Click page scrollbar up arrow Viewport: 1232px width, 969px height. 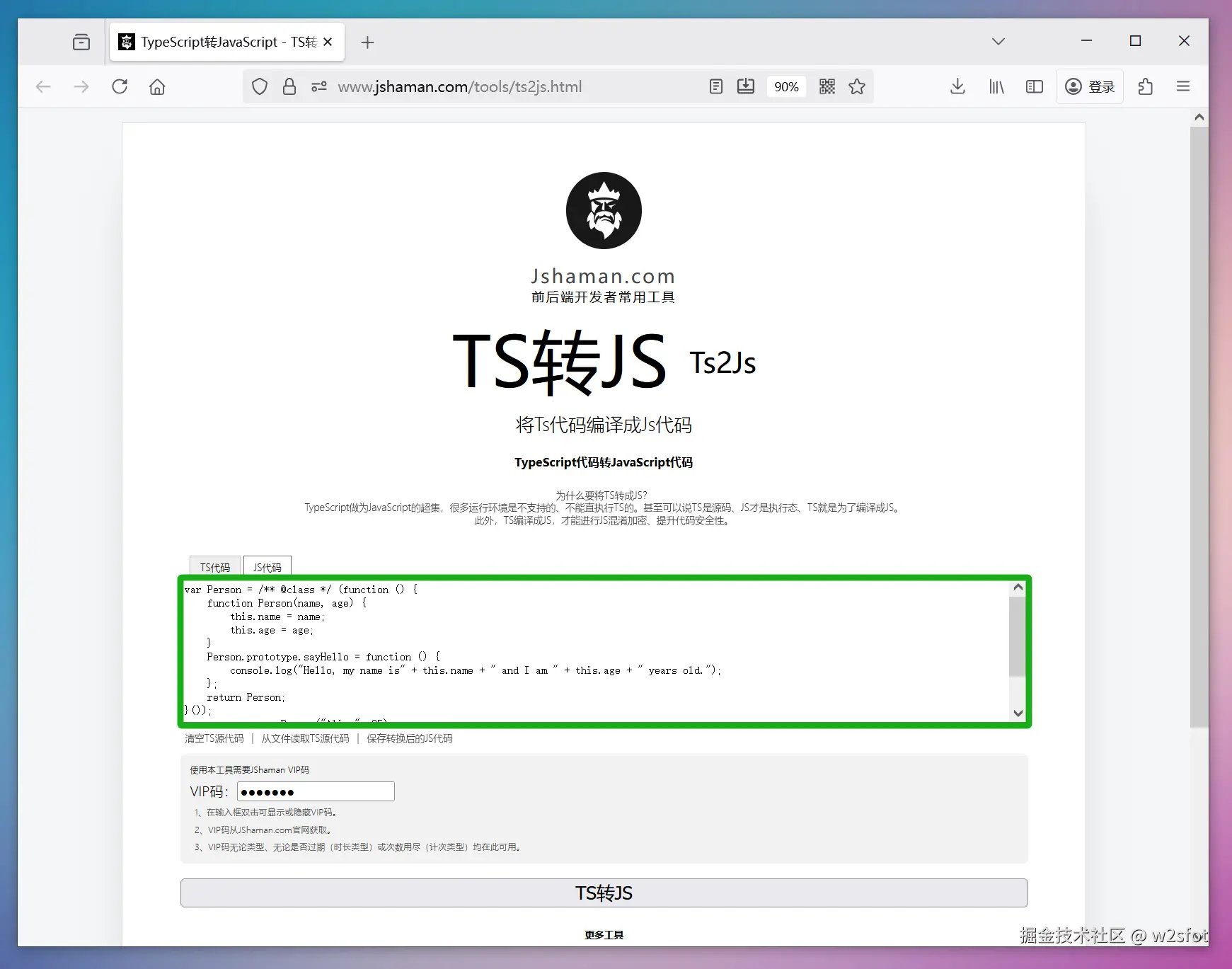[1199, 117]
